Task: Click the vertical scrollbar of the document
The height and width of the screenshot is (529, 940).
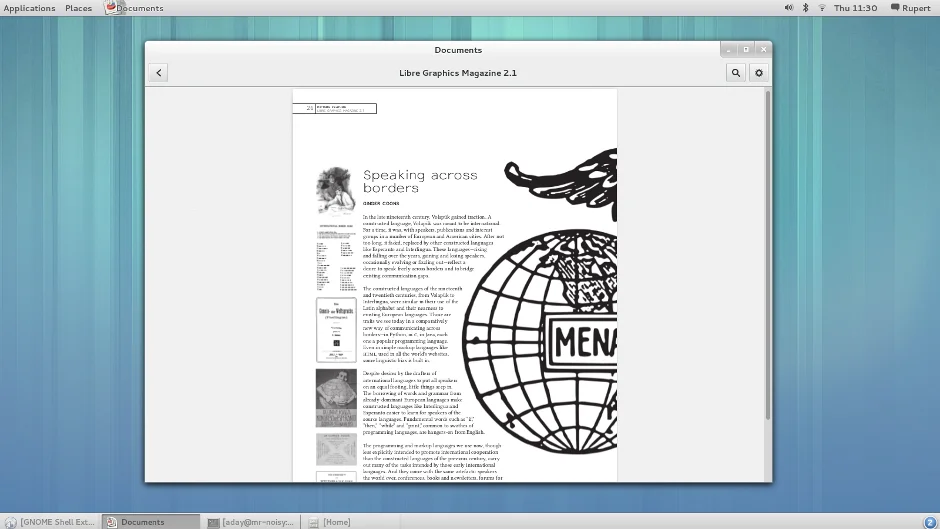Action: [x=768, y=250]
